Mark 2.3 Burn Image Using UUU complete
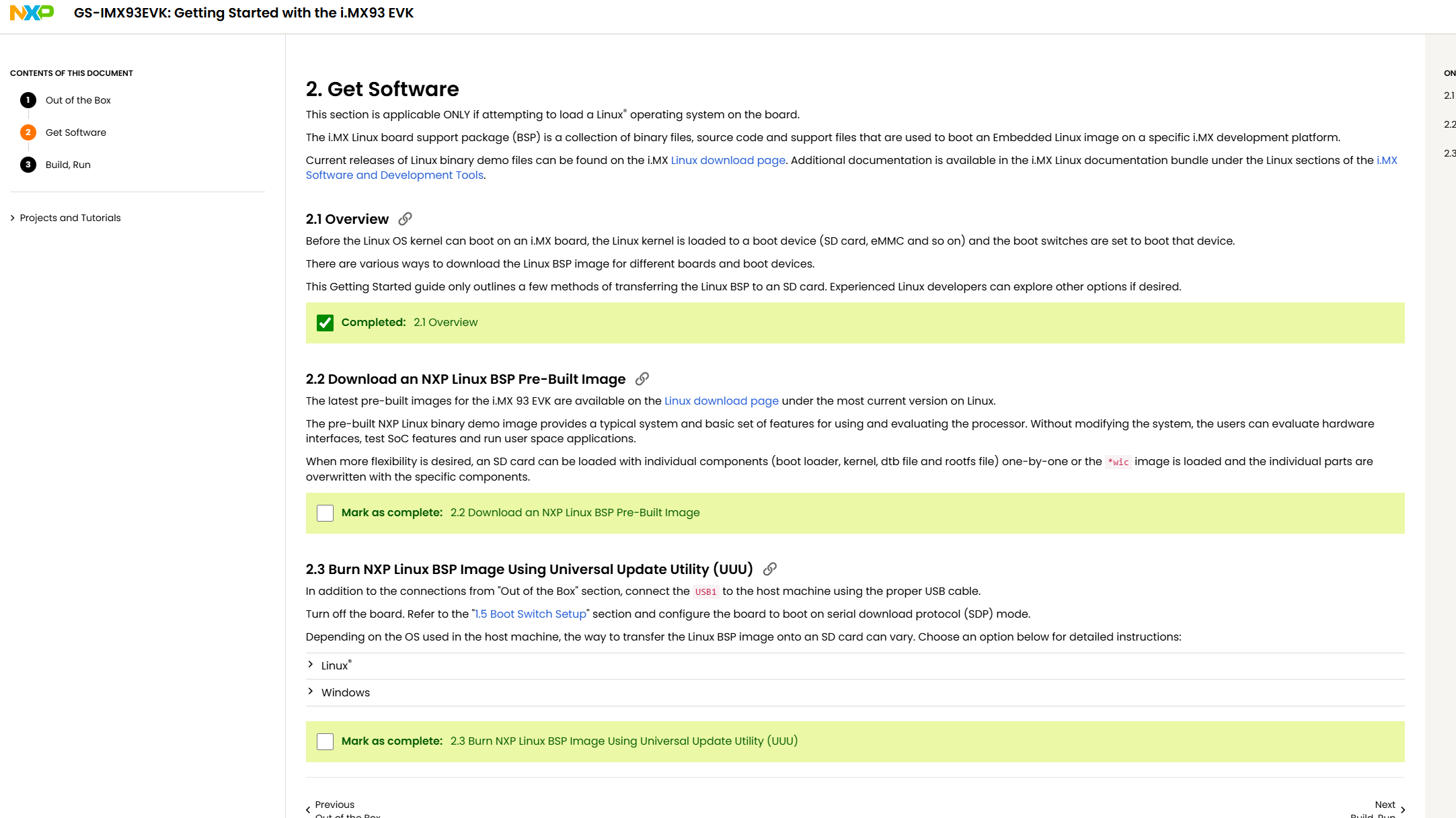Image resolution: width=1456 pixels, height=818 pixels. 325,742
